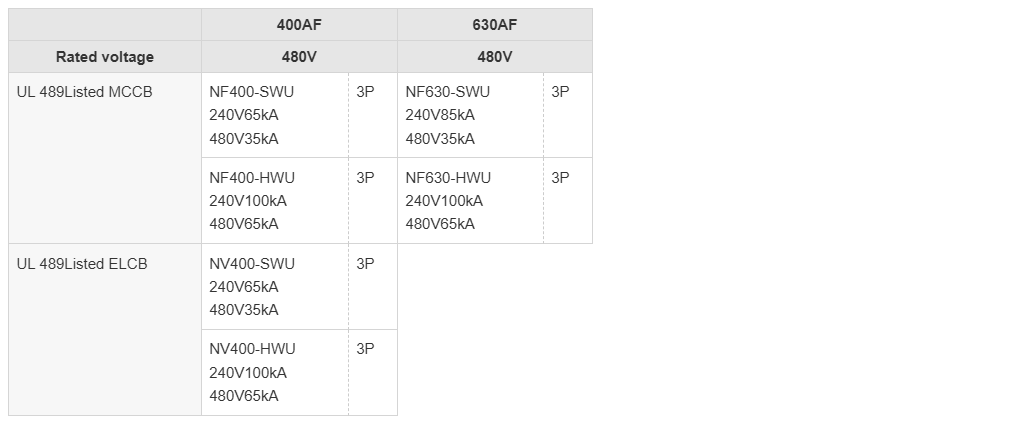The image size is (1019, 435).
Task: Click 240V85kA rating text for NF630-SWU
Action: click(x=440, y=115)
